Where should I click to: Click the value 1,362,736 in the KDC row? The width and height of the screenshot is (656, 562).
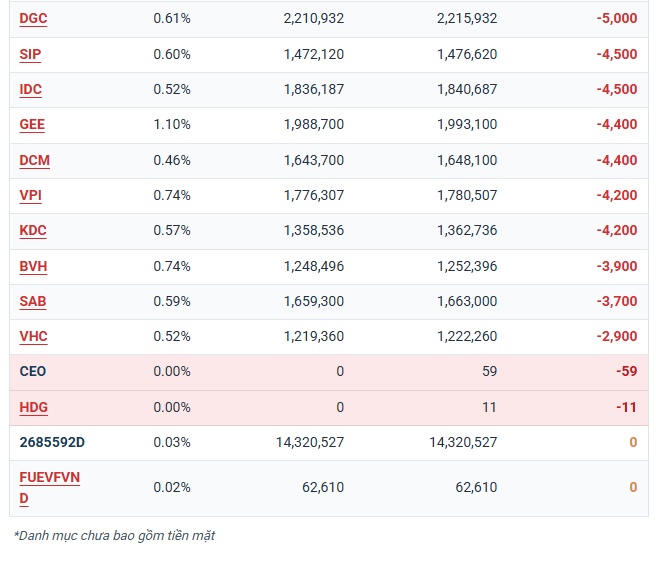pyautogui.click(x=467, y=231)
